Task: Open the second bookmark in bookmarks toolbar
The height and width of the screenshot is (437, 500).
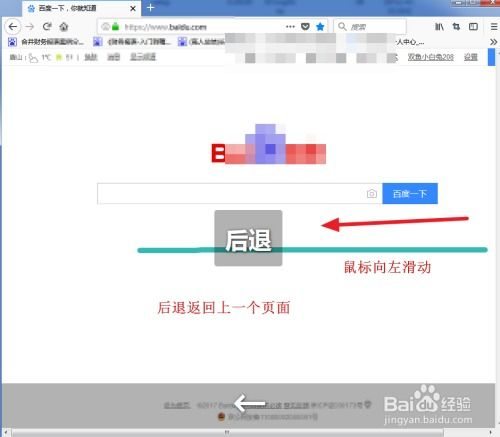Action: point(132,42)
